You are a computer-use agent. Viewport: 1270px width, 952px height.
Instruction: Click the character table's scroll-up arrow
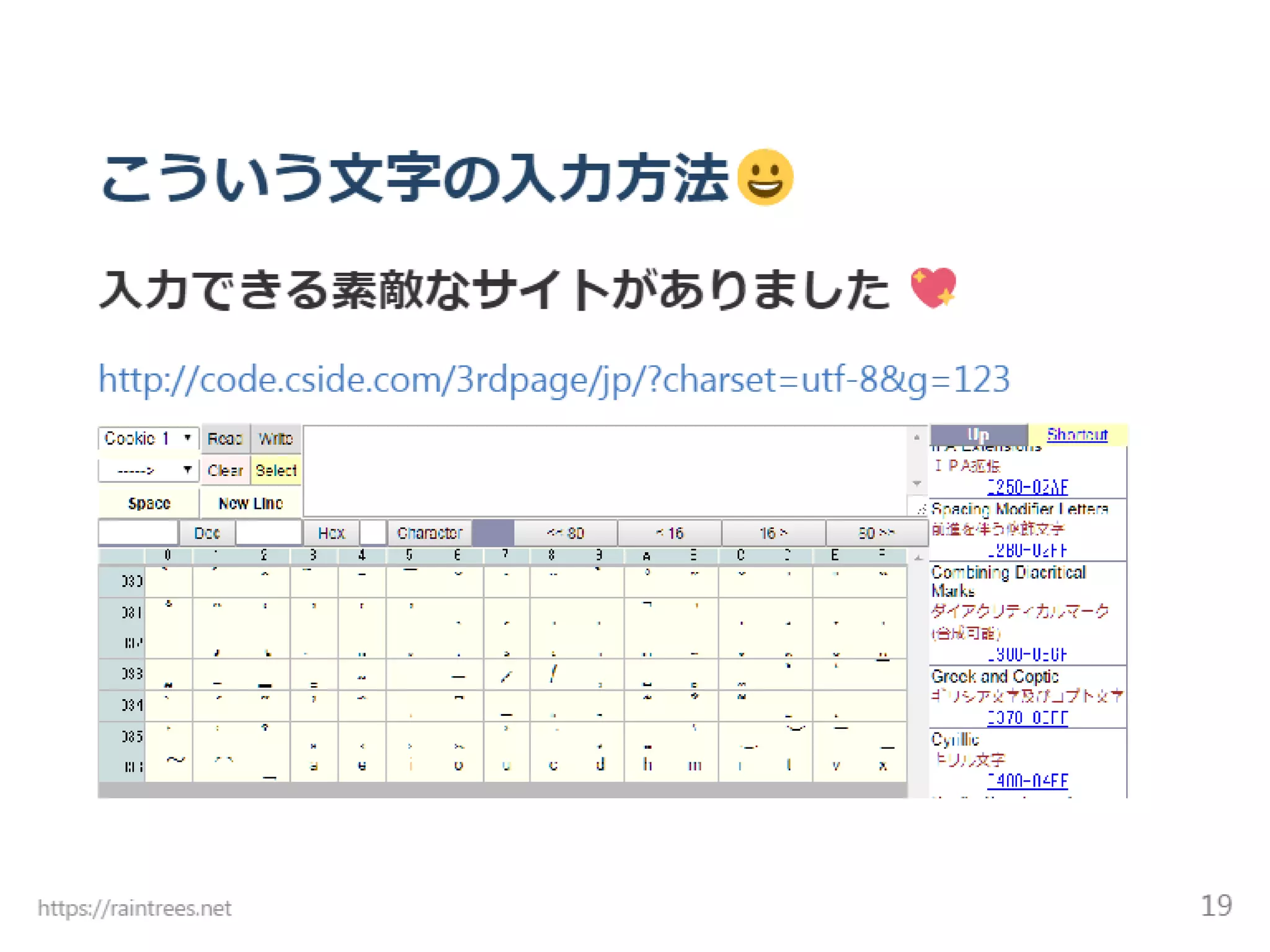click(918, 558)
